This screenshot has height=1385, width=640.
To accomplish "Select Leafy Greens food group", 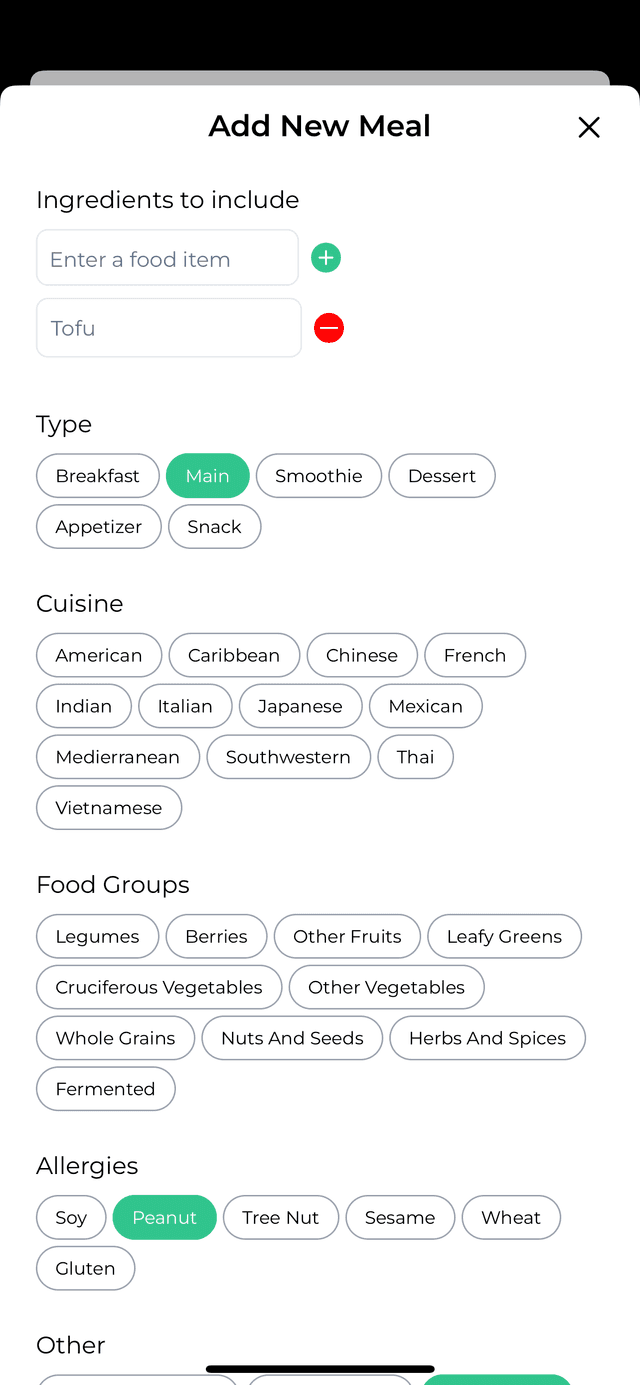I will click(x=504, y=936).
